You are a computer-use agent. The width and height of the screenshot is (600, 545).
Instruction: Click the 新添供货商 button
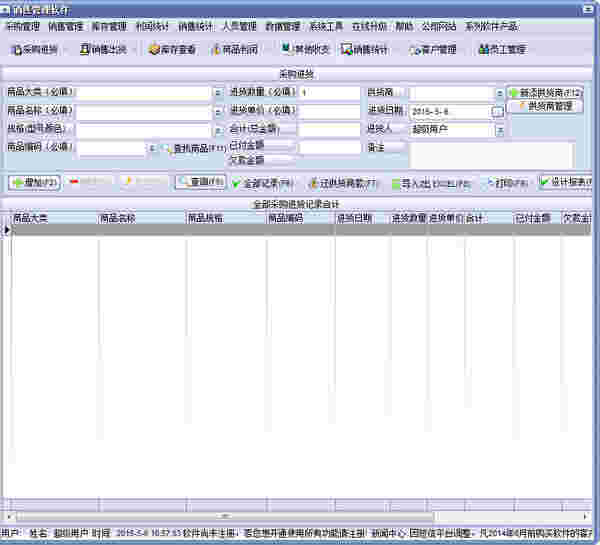(x=544, y=92)
